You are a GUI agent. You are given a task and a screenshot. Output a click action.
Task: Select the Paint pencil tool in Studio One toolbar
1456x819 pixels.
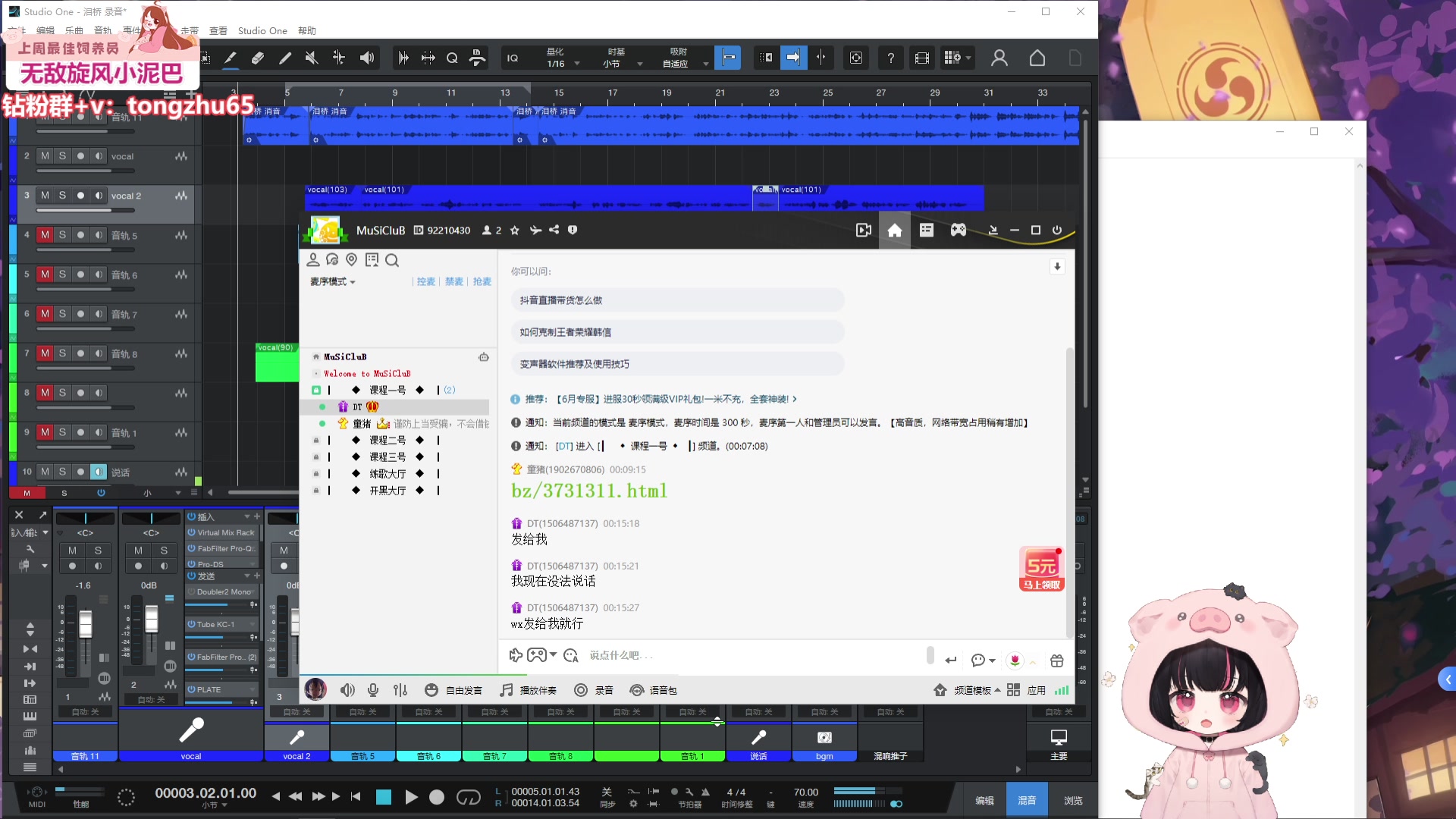tap(285, 58)
